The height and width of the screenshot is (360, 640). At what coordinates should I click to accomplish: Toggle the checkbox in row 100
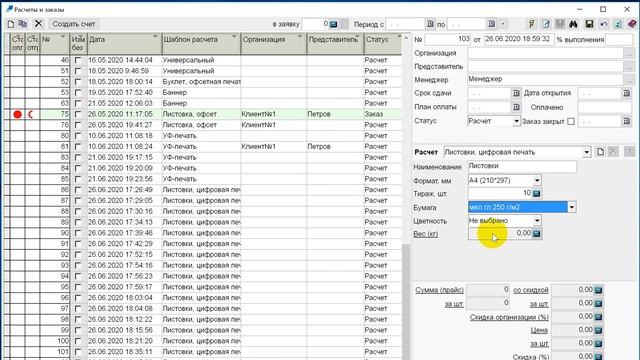[x=78, y=341]
